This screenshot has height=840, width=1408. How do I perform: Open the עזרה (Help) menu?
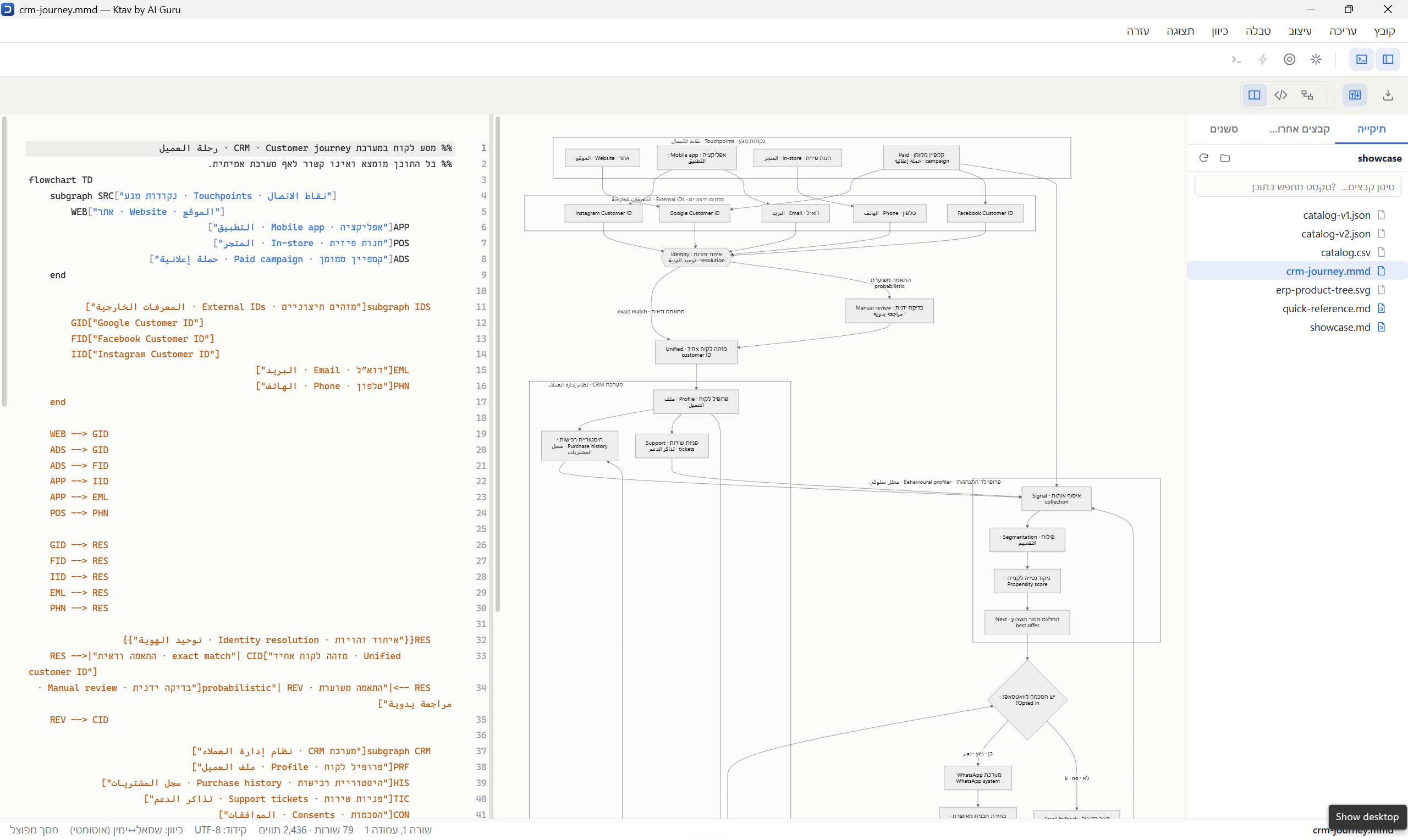point(1137,31)
